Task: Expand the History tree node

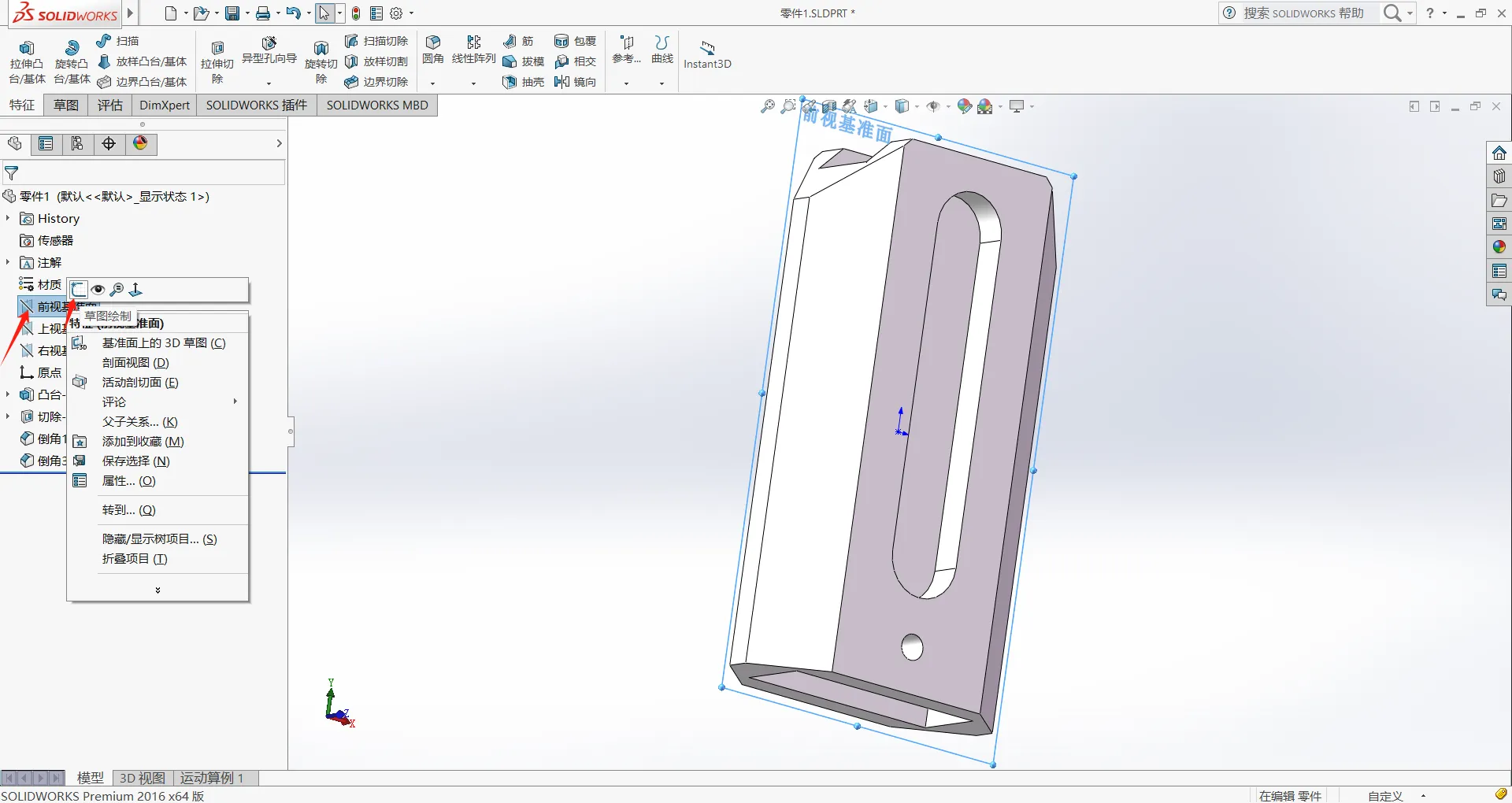Action: coord(8,218)
